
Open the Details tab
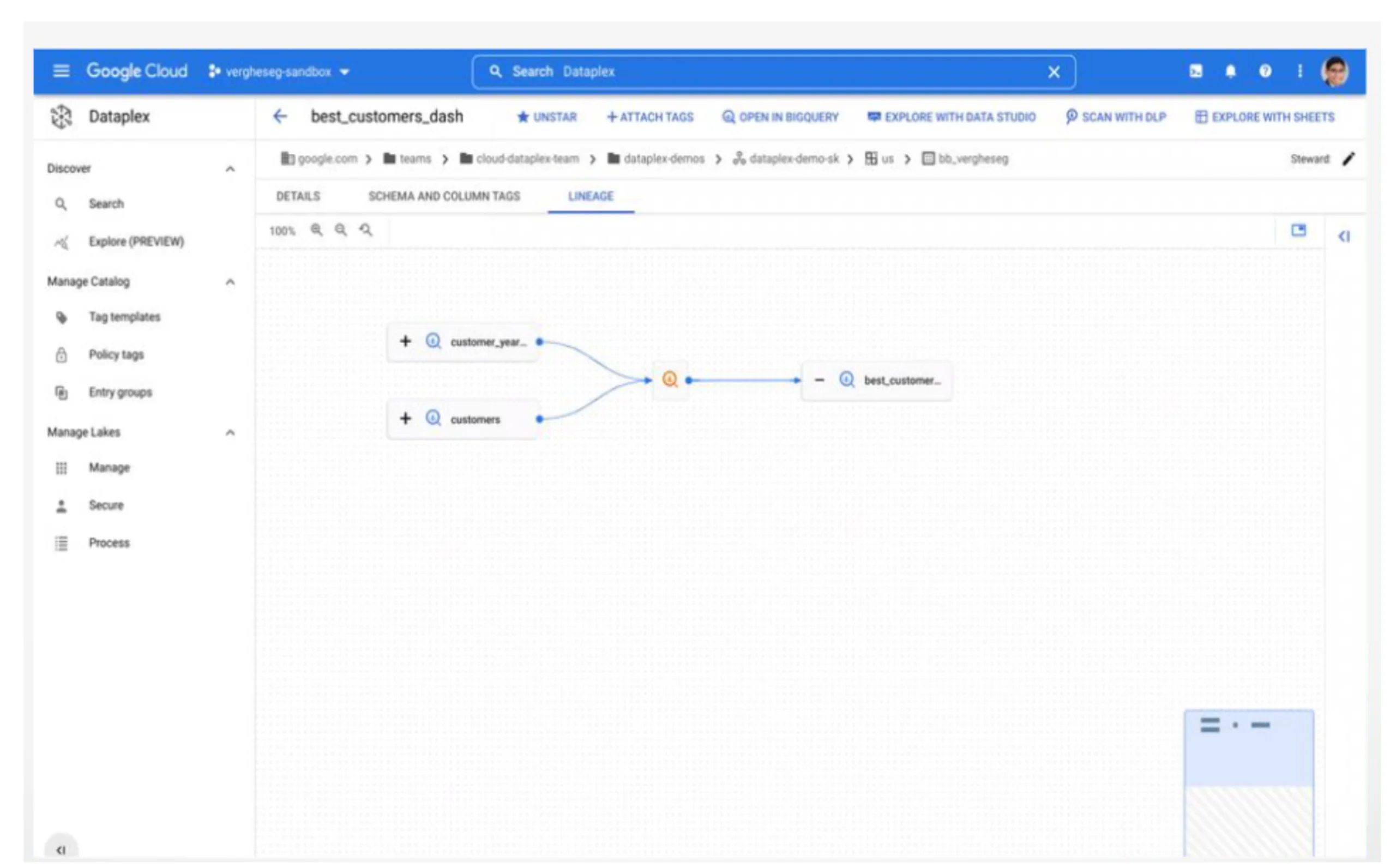tap(298, 196)
